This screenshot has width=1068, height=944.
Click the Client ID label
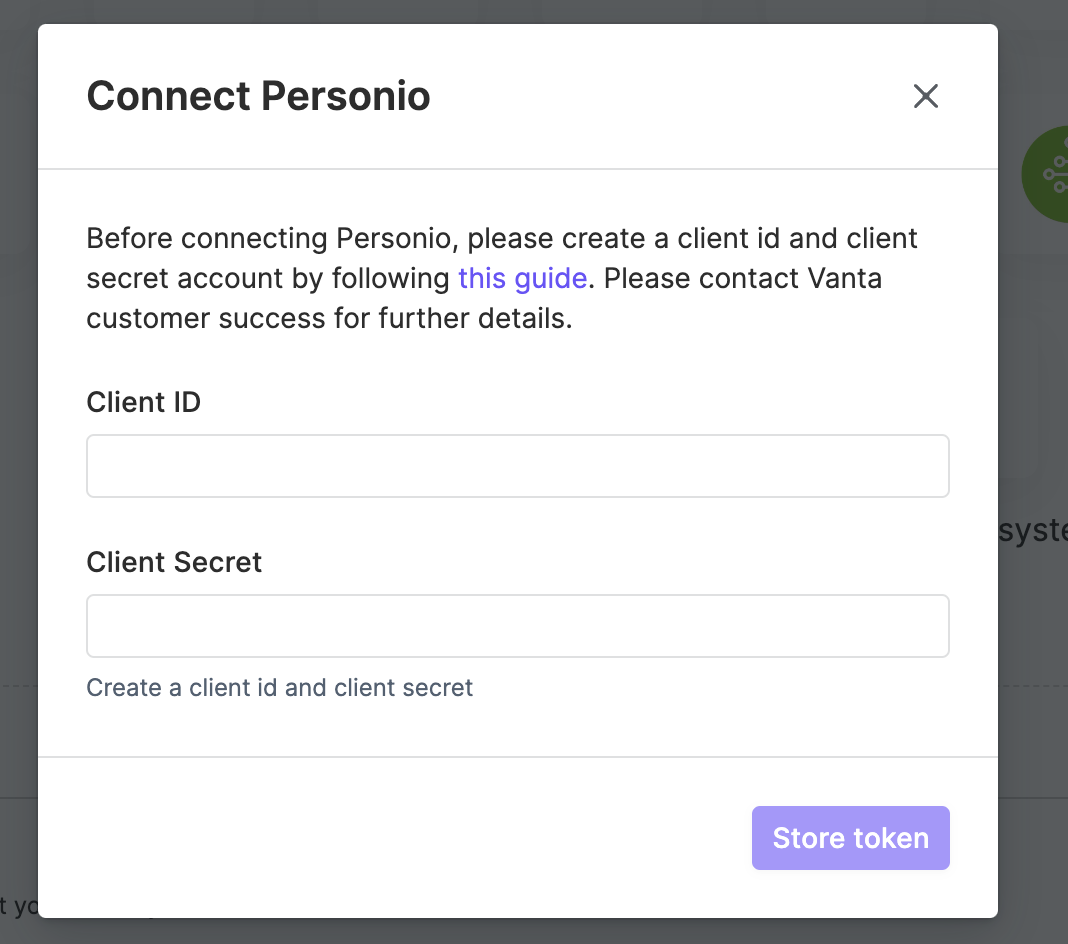point(144,402)
